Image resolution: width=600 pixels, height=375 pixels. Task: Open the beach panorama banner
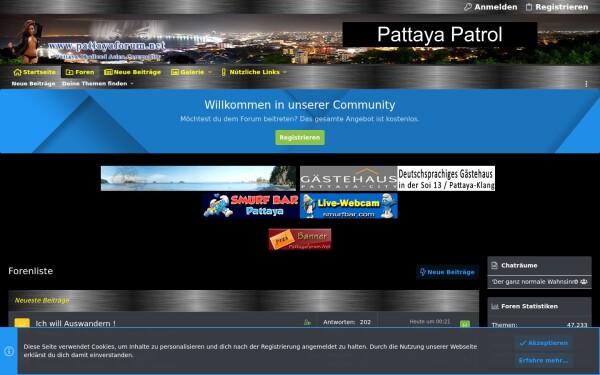coord(198,178)
